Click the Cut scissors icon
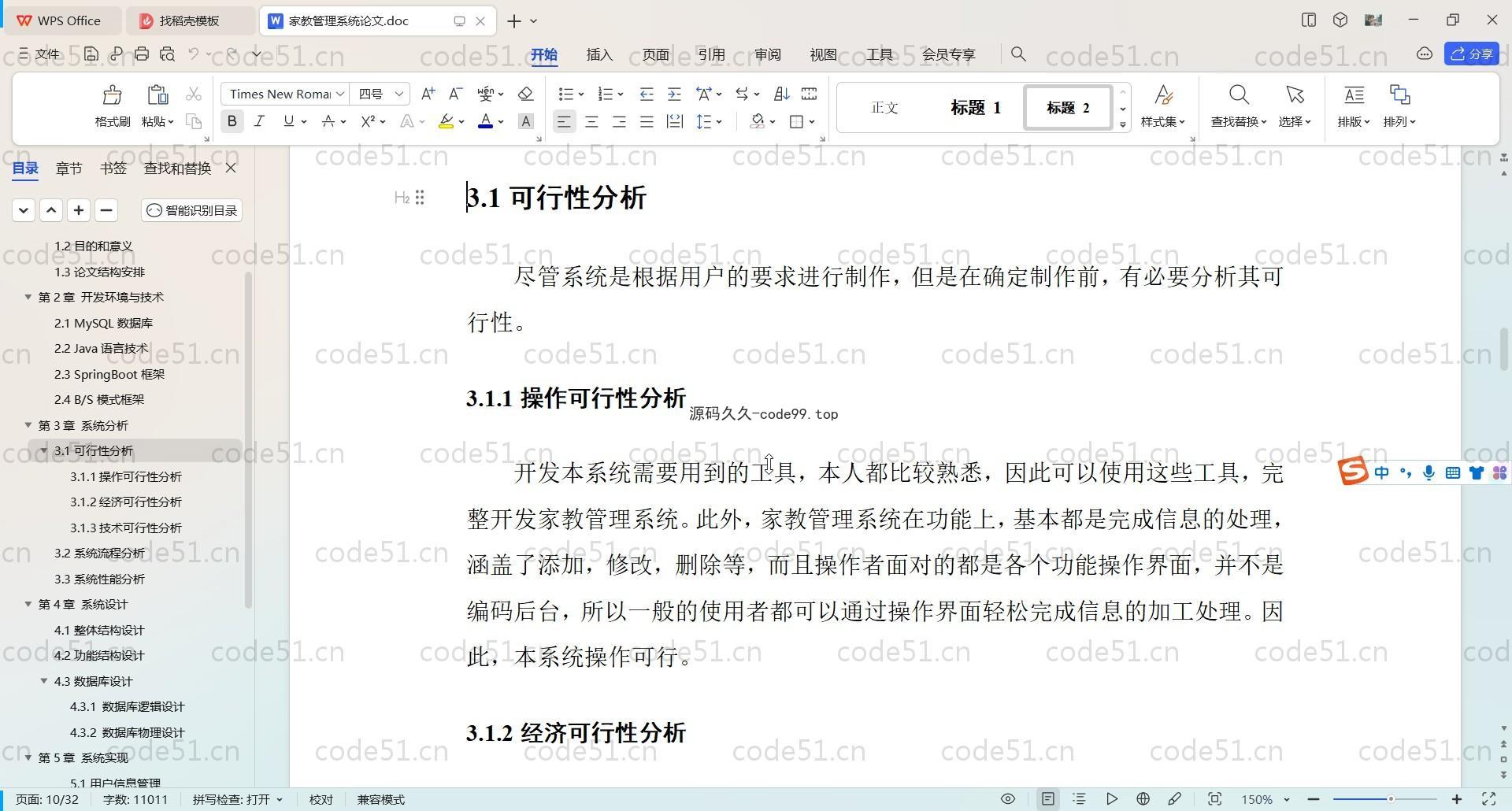This screenshot has height=811, width=1512. click(x=194, y=94)
